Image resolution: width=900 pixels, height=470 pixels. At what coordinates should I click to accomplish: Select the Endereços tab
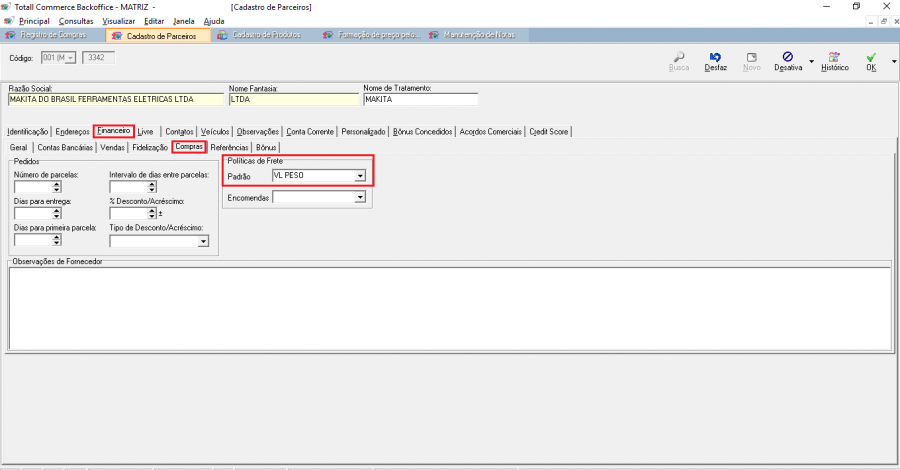tap(72, 131)
